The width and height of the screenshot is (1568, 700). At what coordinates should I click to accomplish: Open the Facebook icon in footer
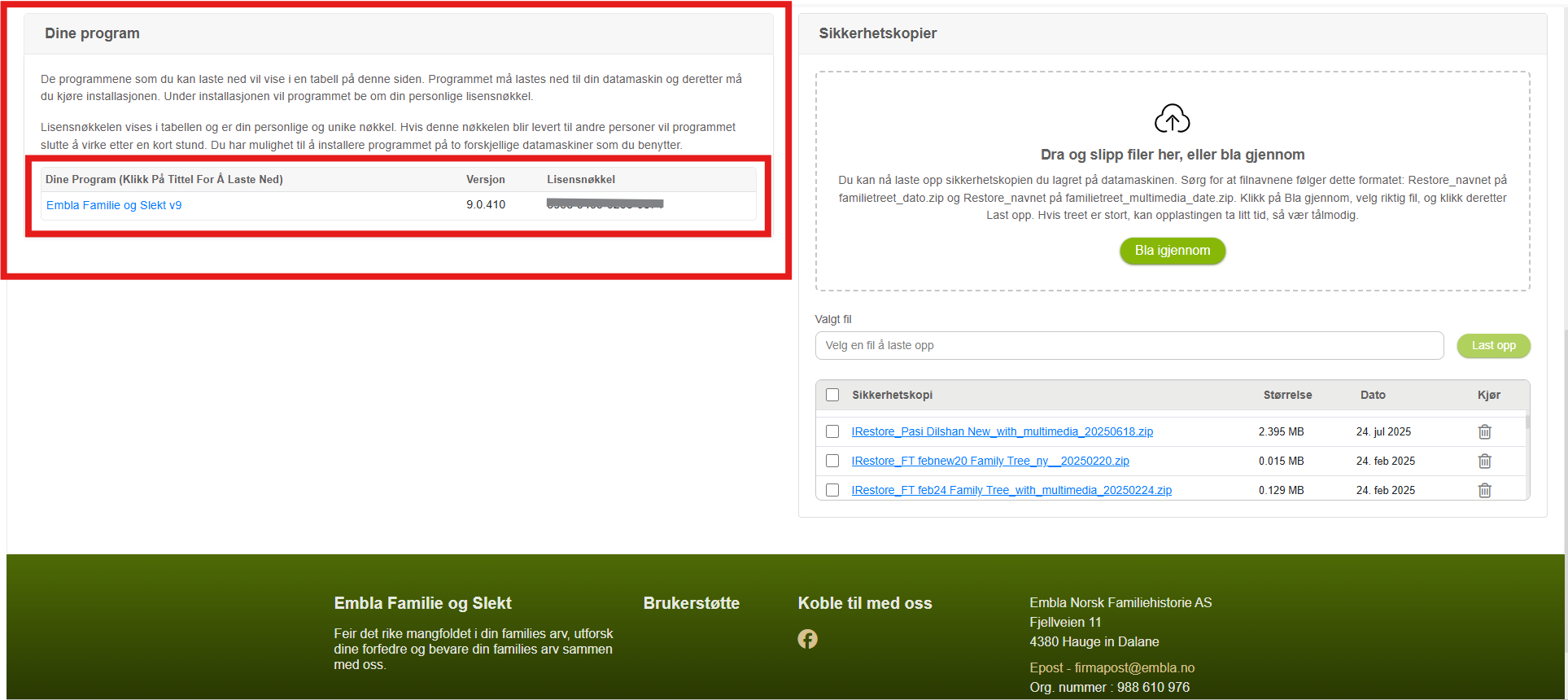807,639
